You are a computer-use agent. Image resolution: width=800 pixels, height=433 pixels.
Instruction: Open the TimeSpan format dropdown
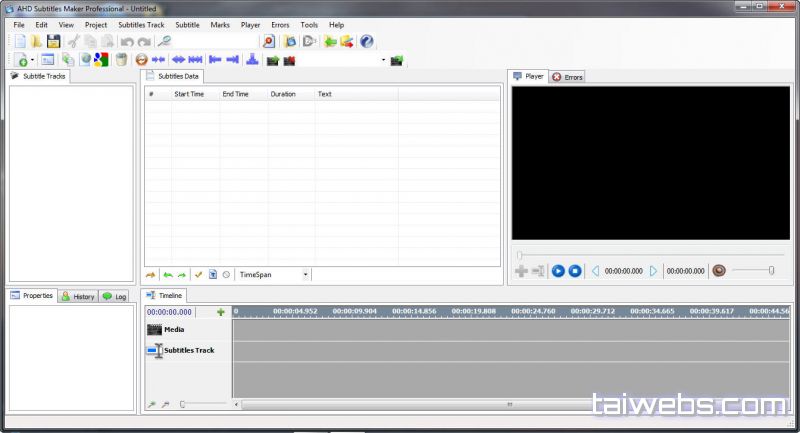point(306,275)
